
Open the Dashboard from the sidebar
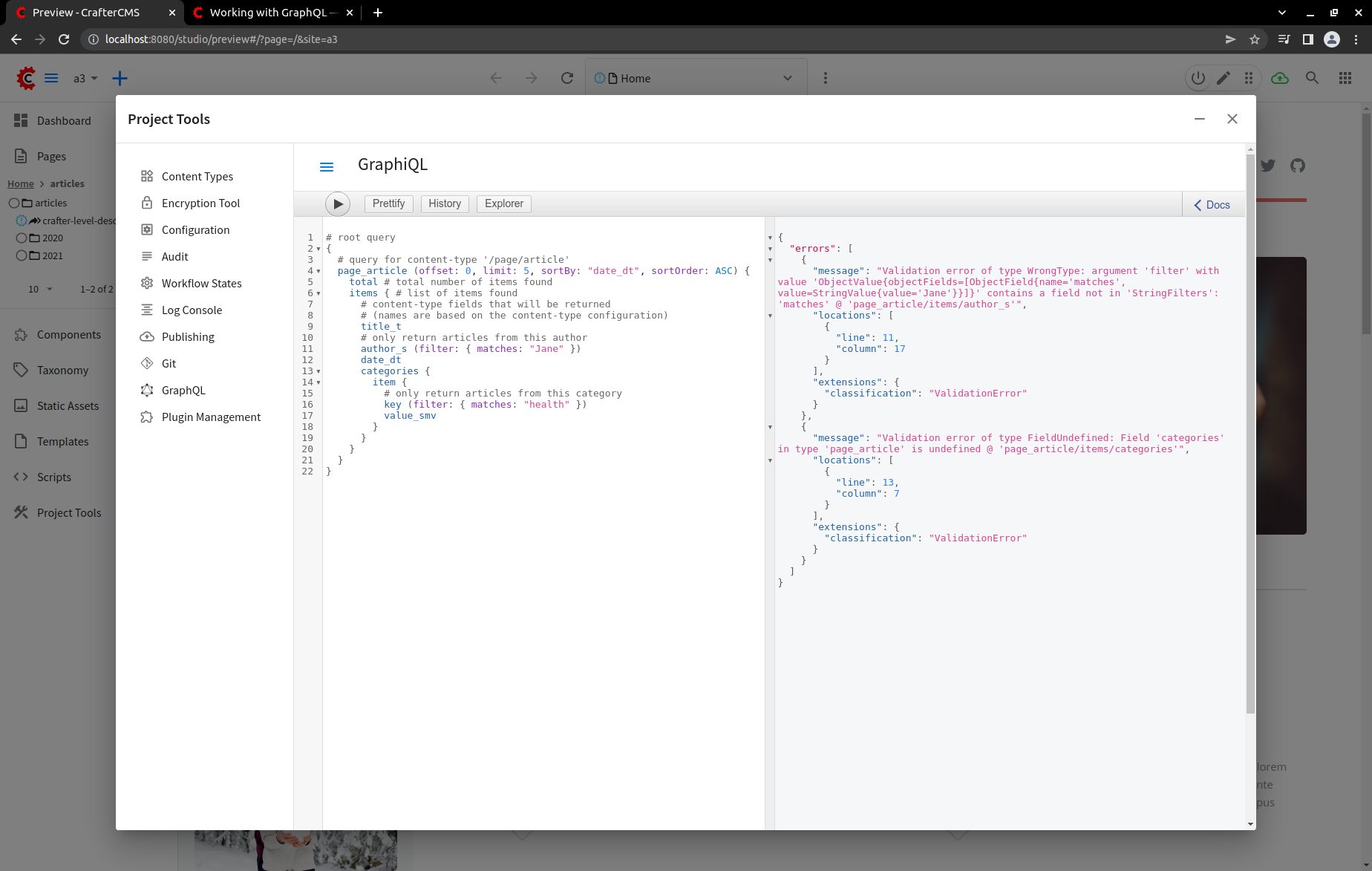tap(63, 120)
